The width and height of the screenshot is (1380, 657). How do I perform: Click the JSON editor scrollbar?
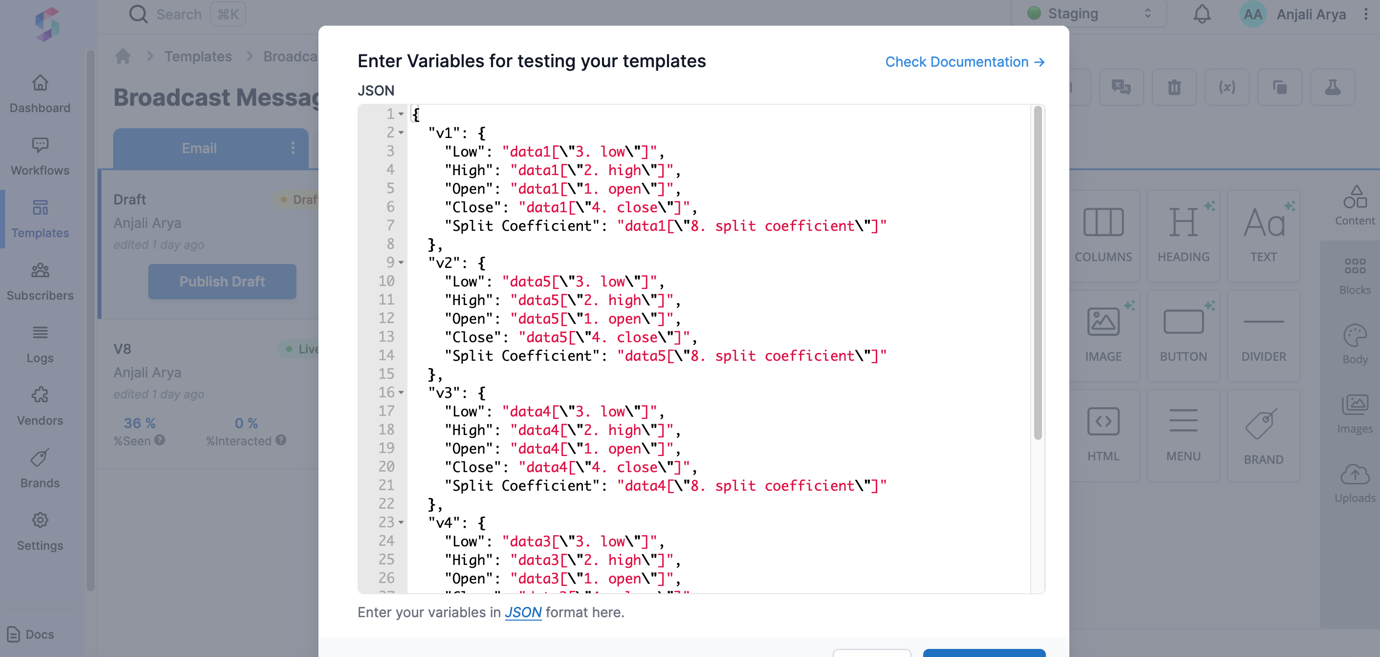point(1038,273)
